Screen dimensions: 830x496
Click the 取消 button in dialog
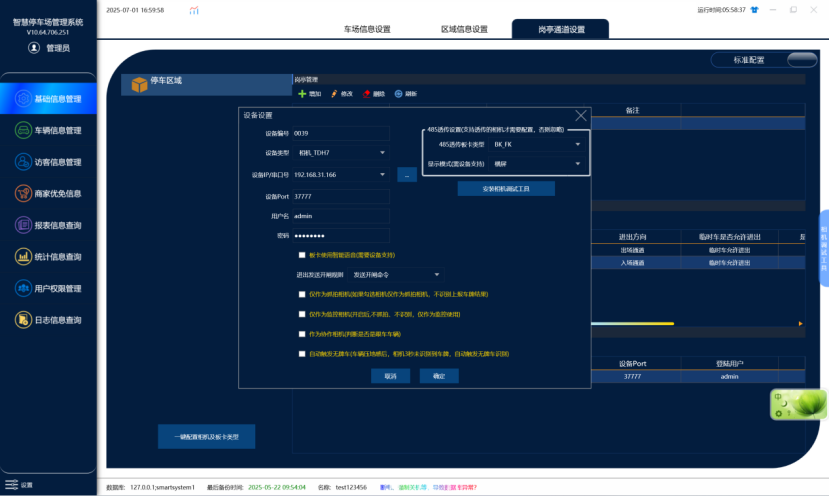pos(391,376)
